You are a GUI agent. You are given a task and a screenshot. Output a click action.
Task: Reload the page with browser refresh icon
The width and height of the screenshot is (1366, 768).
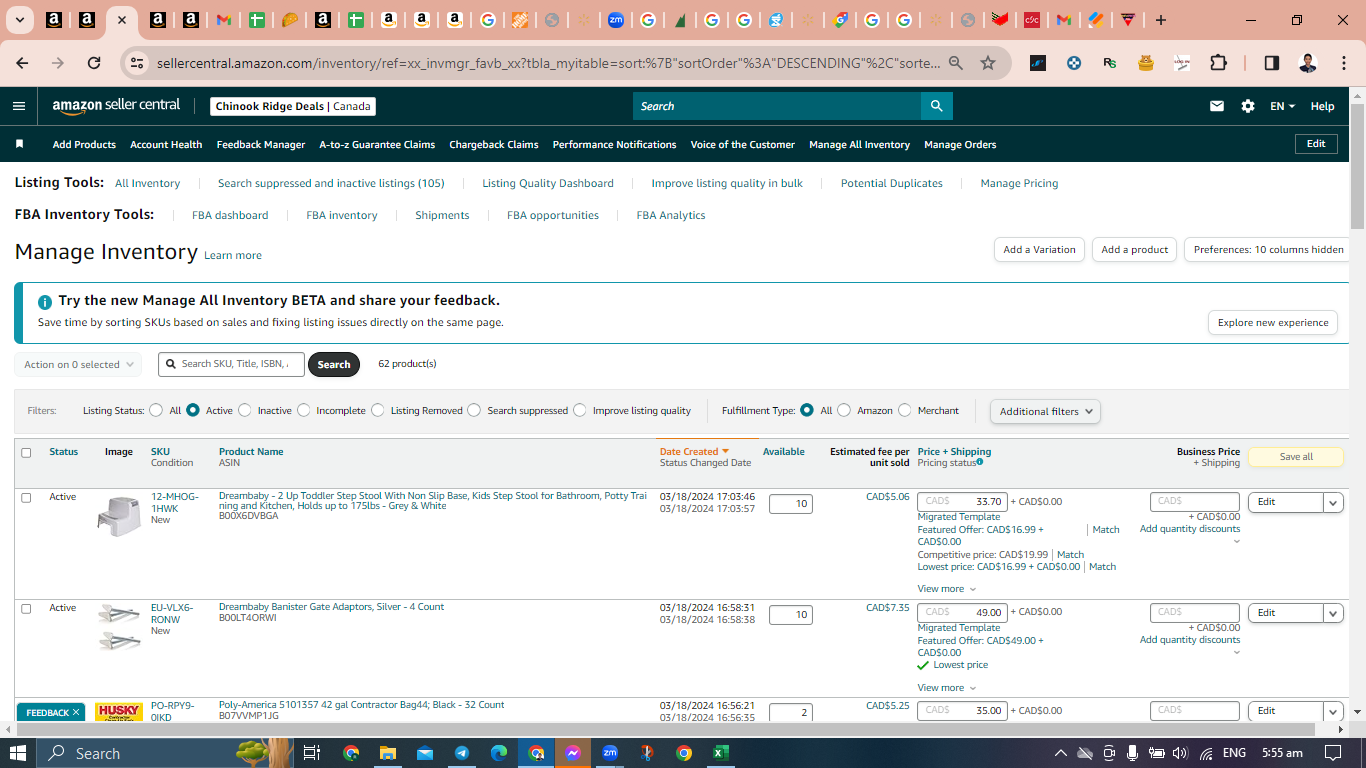(94, 63)
